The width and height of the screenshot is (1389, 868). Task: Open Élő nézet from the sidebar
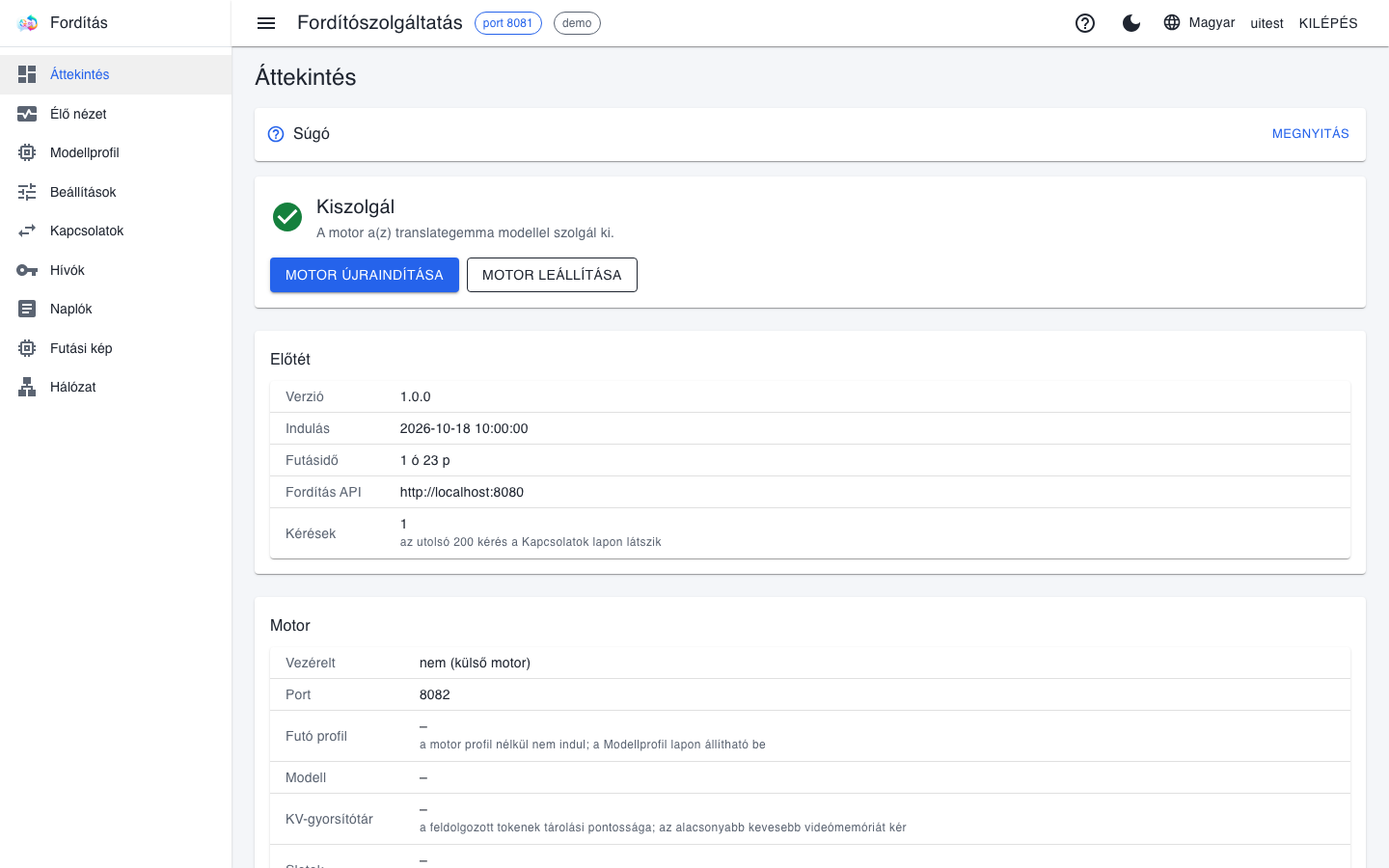click(116, 114)
